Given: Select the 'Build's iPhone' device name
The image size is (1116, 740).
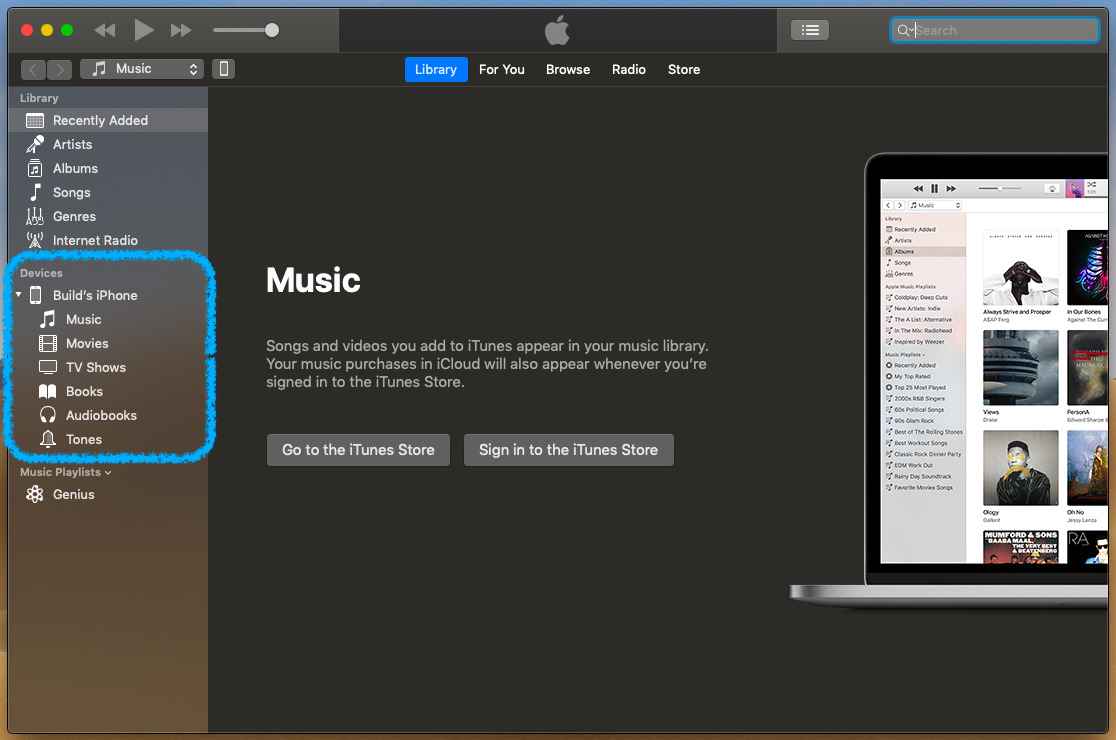Looking at the screenshot, I should [x=95, y=295].
